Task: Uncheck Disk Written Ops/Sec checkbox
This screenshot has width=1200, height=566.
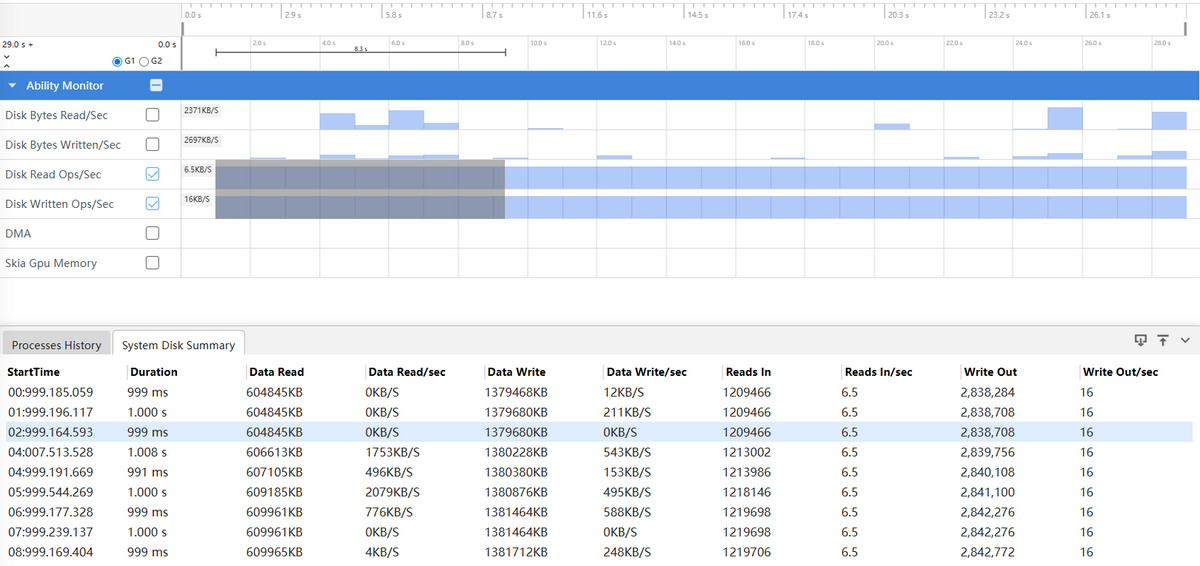Action: pos(152,204)
